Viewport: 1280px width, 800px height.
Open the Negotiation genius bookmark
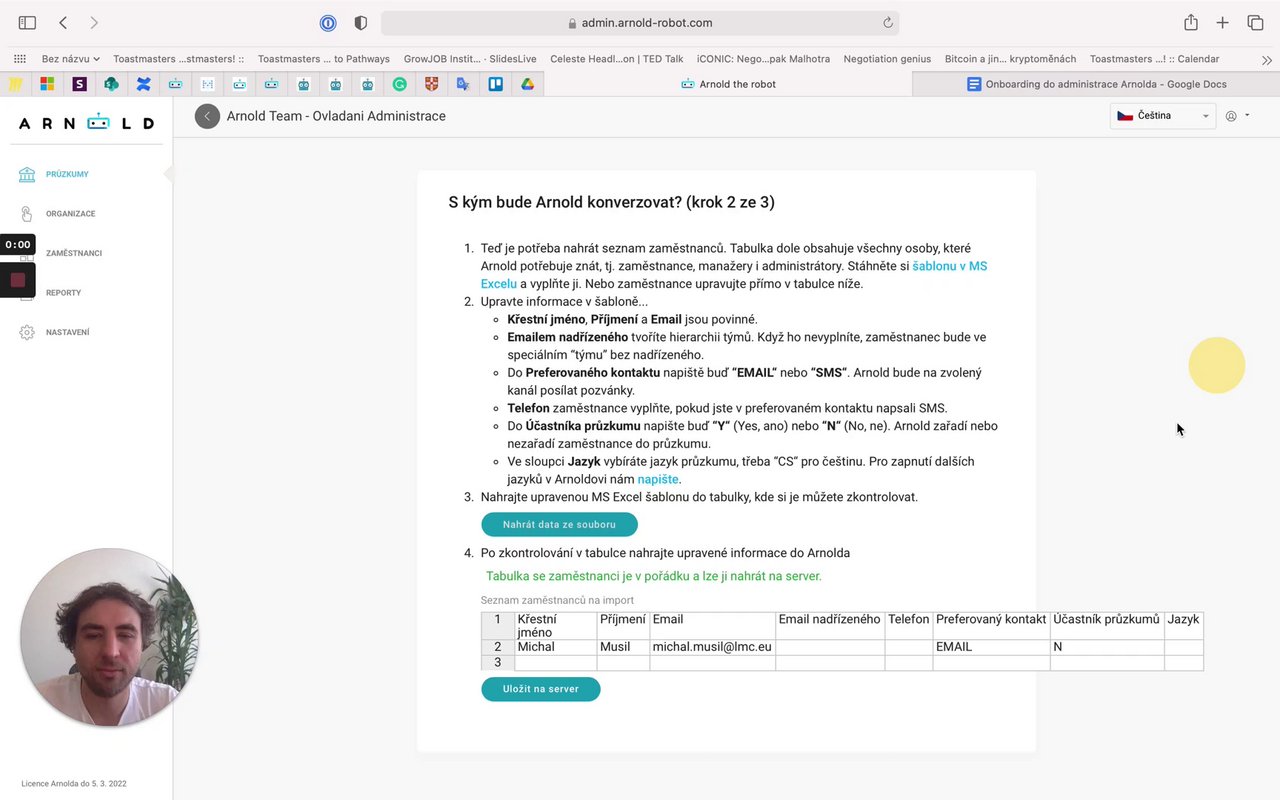[x=887, y=59]
